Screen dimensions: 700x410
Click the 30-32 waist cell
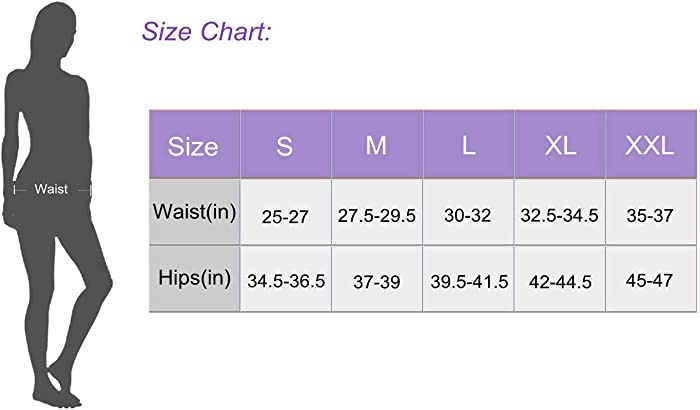[x=469, y=212]
